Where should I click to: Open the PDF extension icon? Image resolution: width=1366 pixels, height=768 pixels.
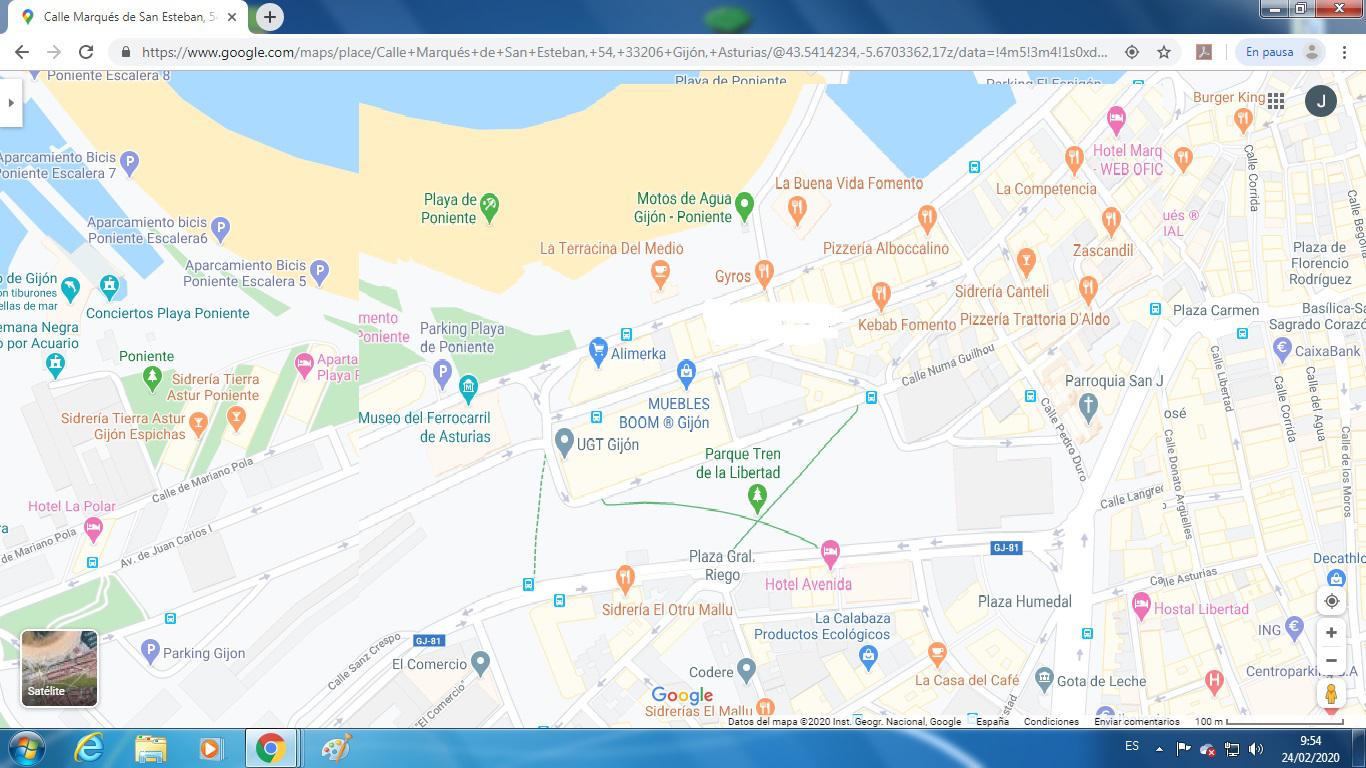coord(1204,52)
